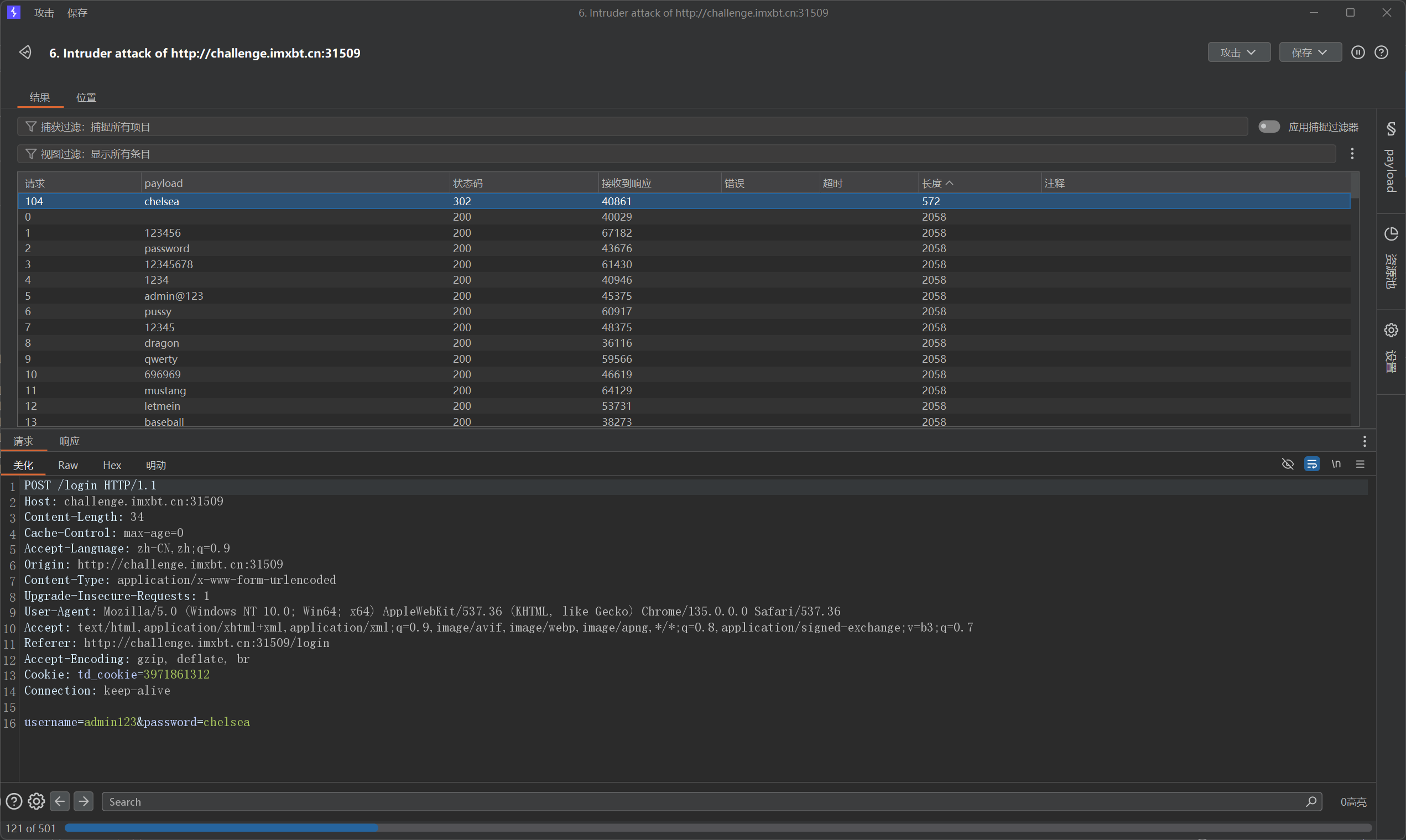Screen dimensions: 1406x840
Task: Focus the Search field below the editor
Action: coord(702,801)
